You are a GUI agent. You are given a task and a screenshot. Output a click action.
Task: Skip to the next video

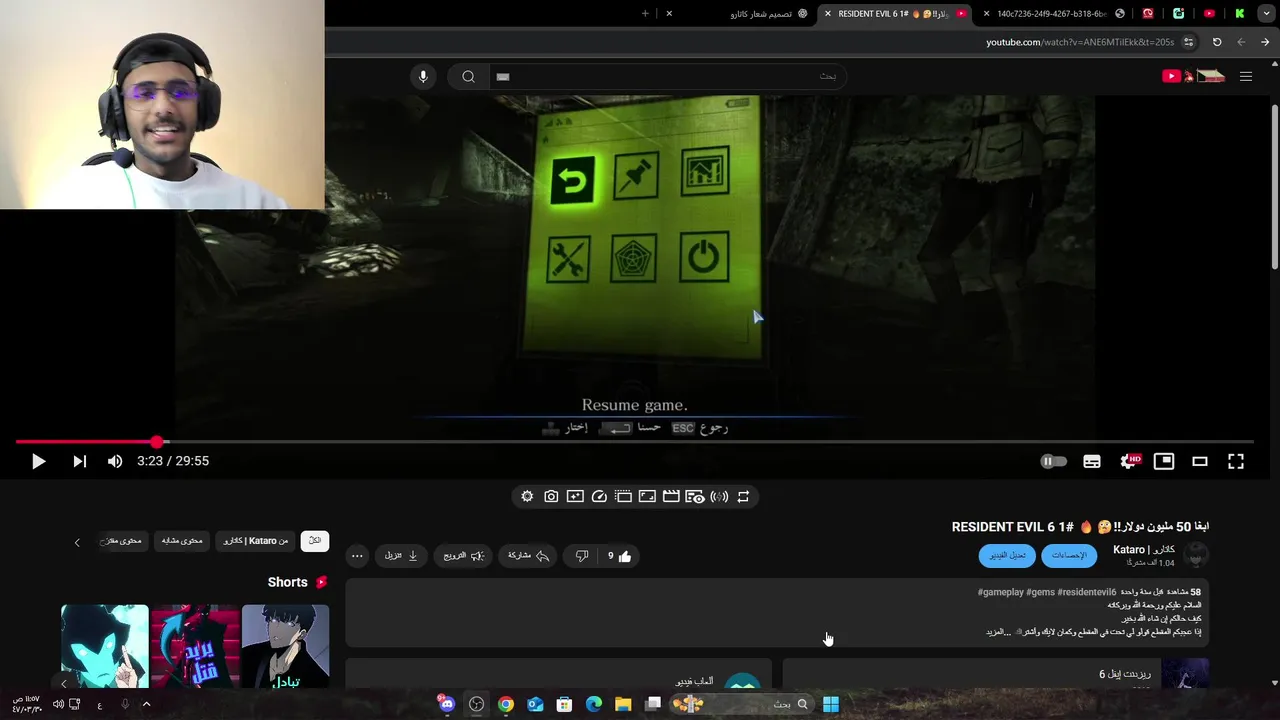(x=79, y=461)
